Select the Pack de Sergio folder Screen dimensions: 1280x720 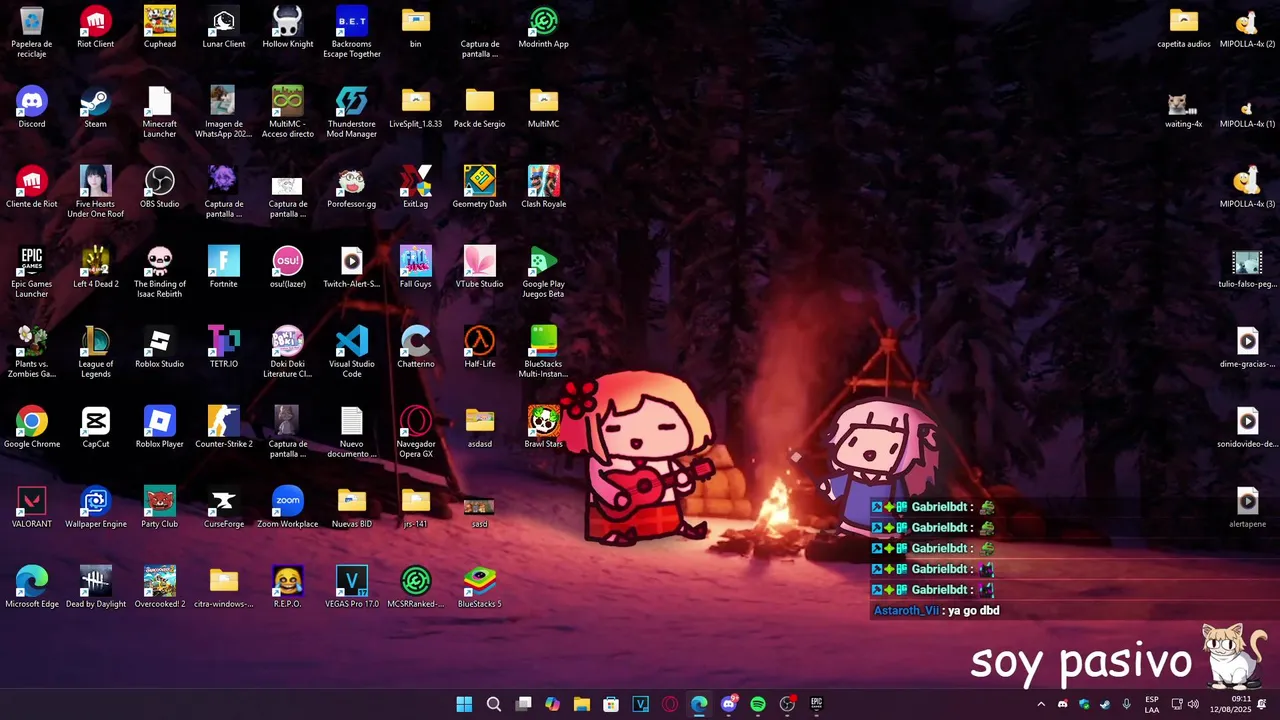point(480,107)
